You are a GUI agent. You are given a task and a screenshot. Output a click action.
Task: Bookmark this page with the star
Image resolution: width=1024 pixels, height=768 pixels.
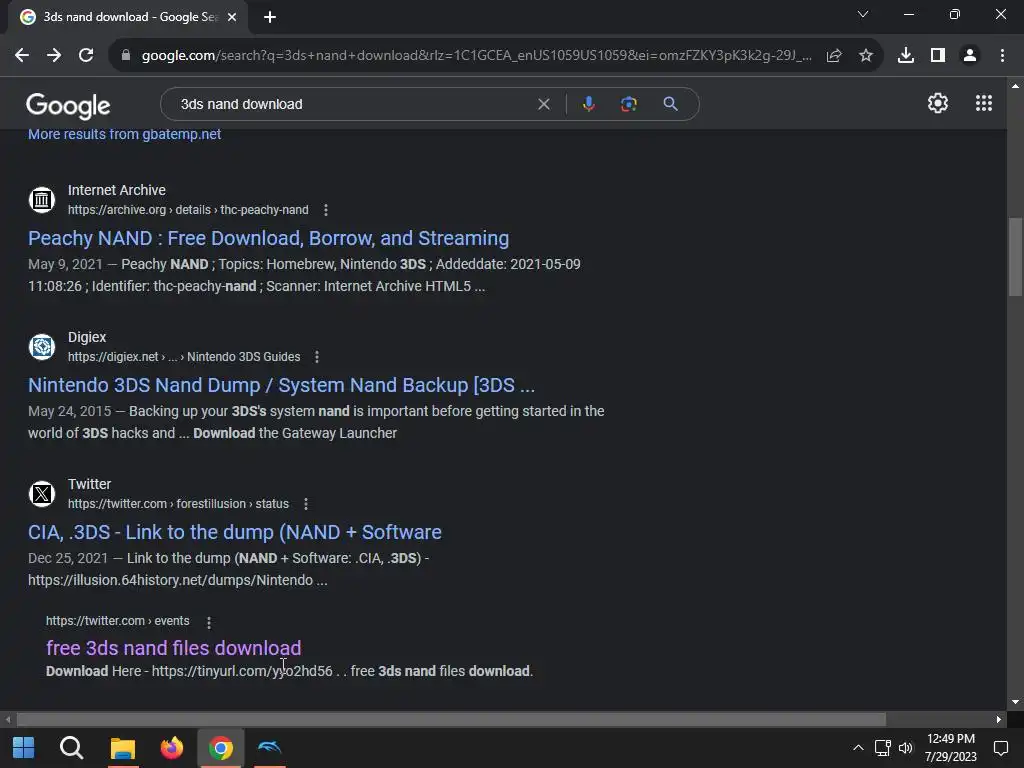click(866, 56)
